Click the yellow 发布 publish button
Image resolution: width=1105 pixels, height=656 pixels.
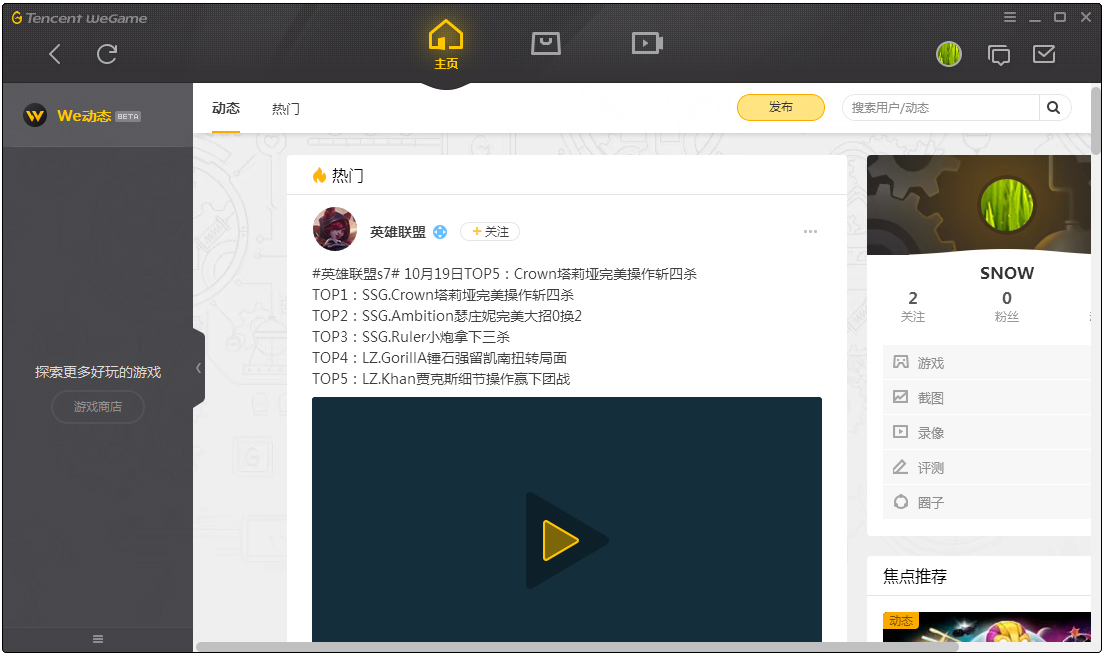coord(781,107)
